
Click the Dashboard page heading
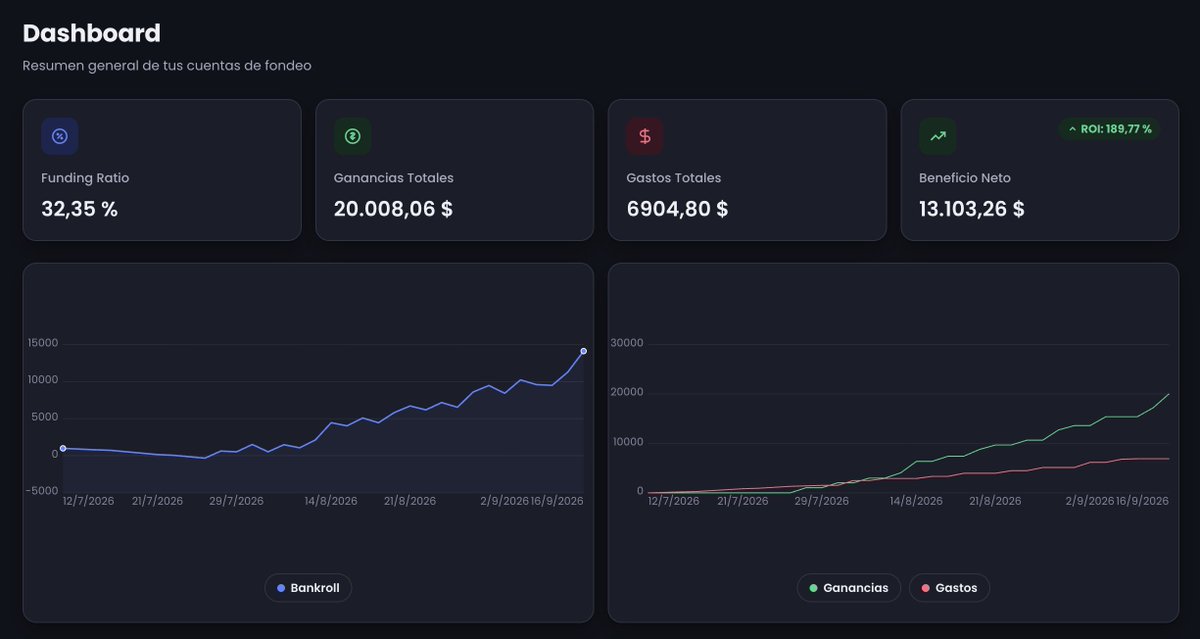pyautogui.click(x=92, y=33)
